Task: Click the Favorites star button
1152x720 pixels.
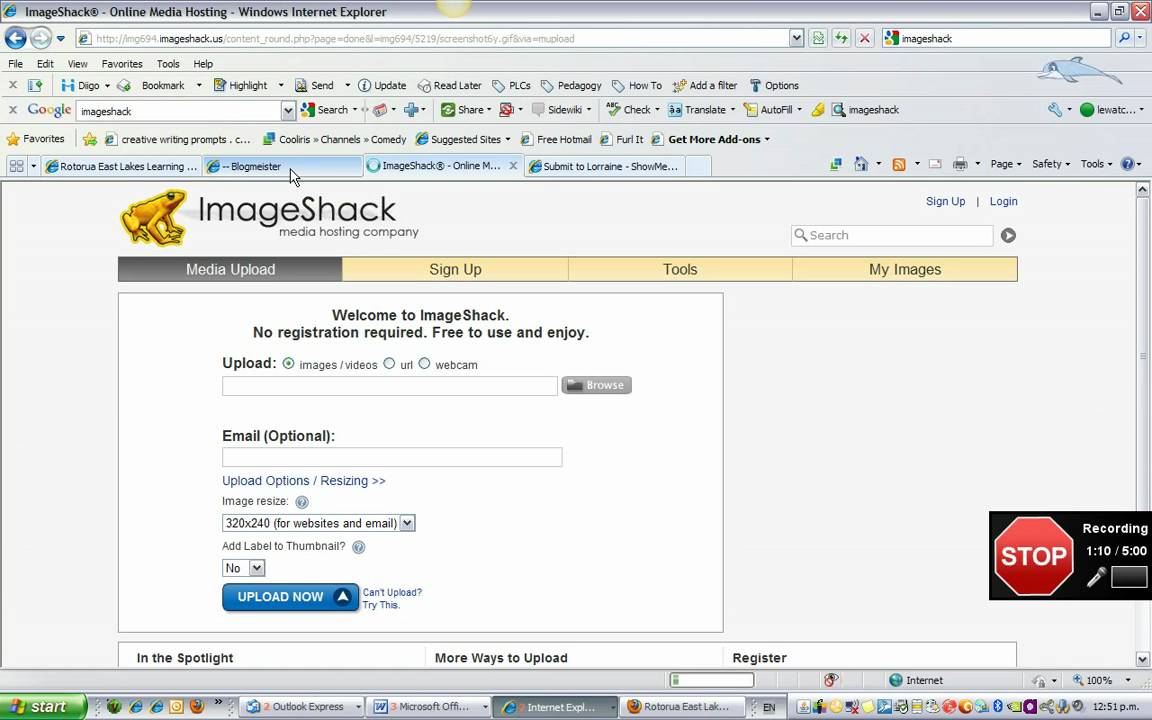Action: [35, 139]
